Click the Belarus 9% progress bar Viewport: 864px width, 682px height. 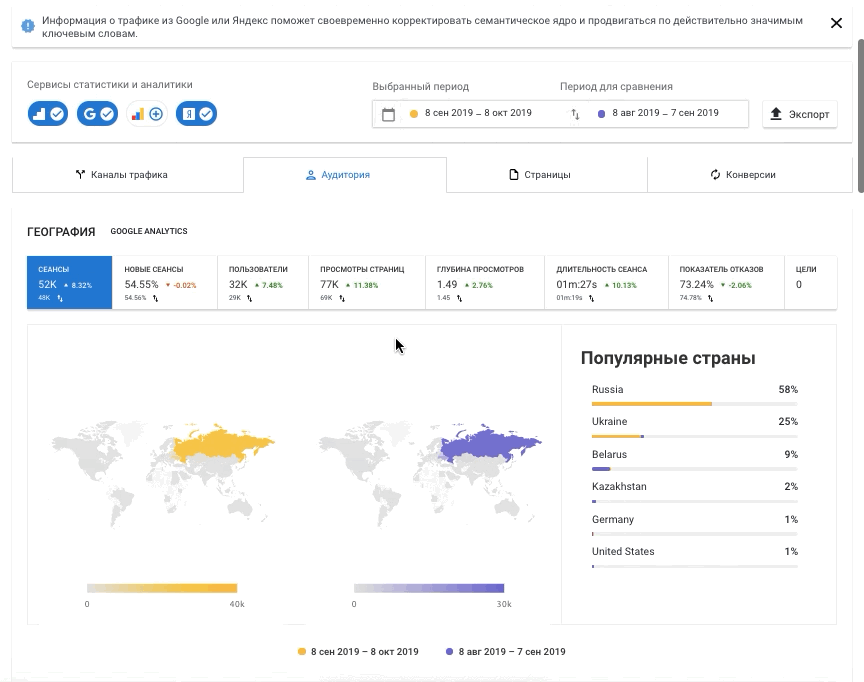695,469
